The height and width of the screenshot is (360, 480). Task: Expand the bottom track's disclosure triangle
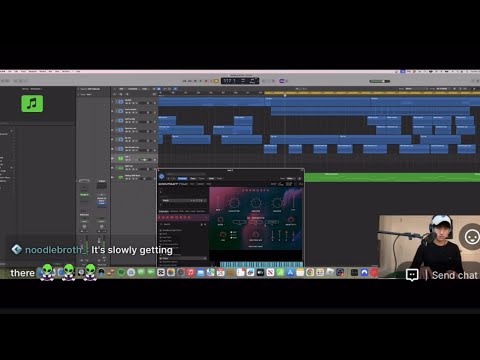pyautogui.click(x=113, y=177)
